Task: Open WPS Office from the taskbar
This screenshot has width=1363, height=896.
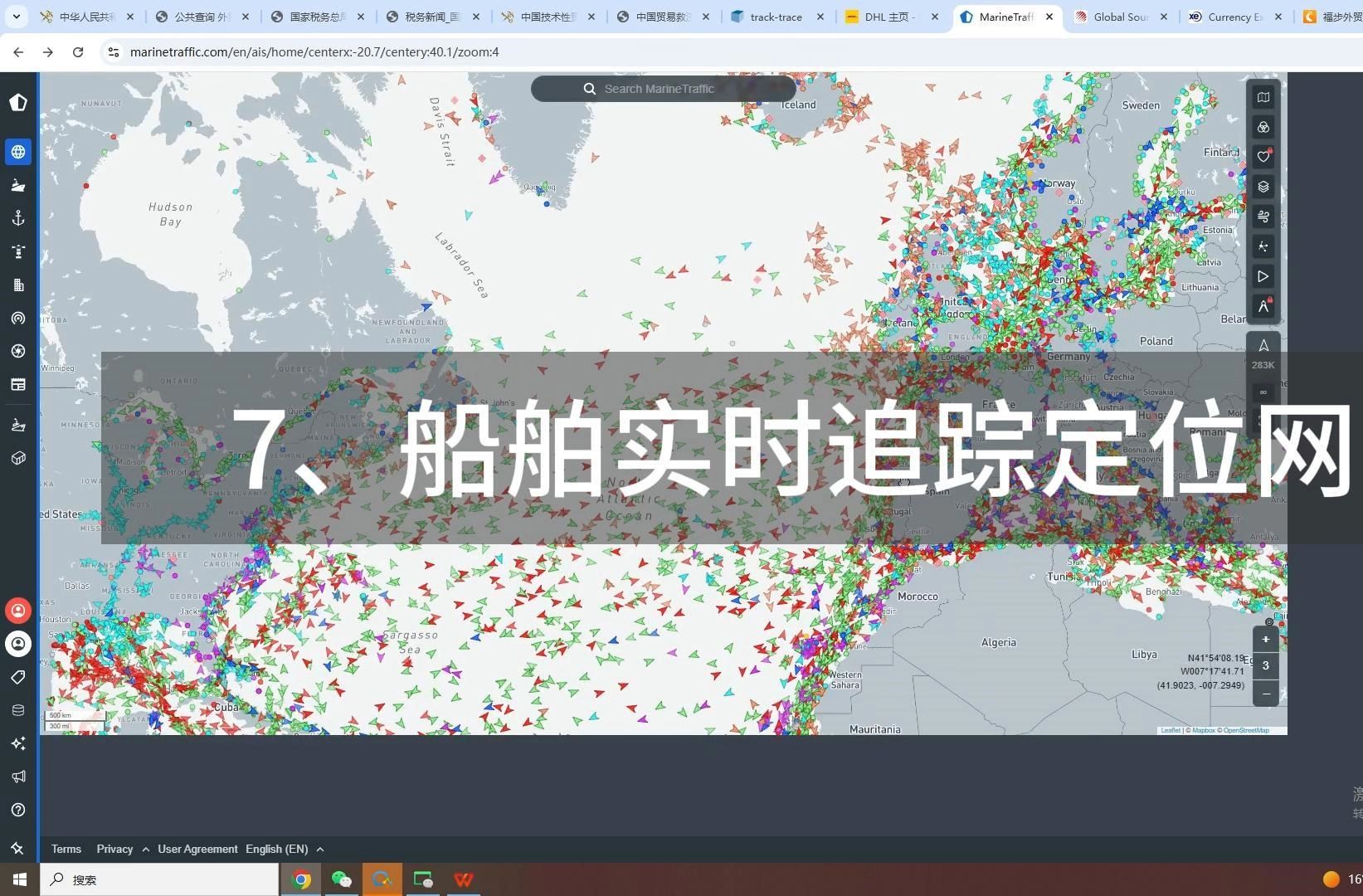Action: point(464,879)
